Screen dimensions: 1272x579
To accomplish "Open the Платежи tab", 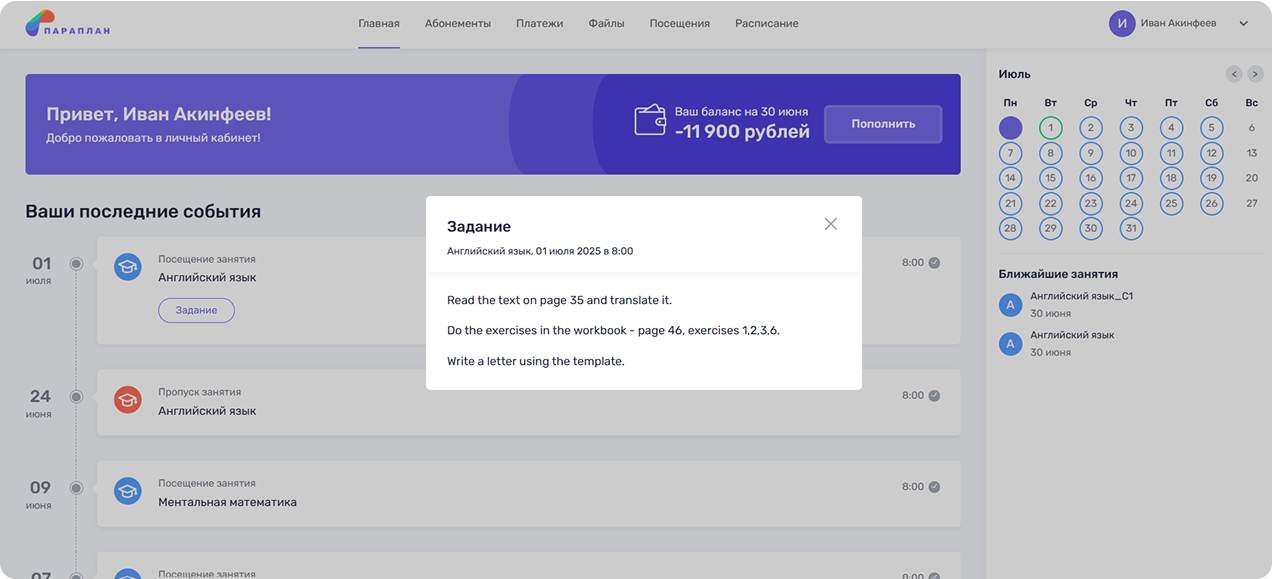I will pos(539,23).
